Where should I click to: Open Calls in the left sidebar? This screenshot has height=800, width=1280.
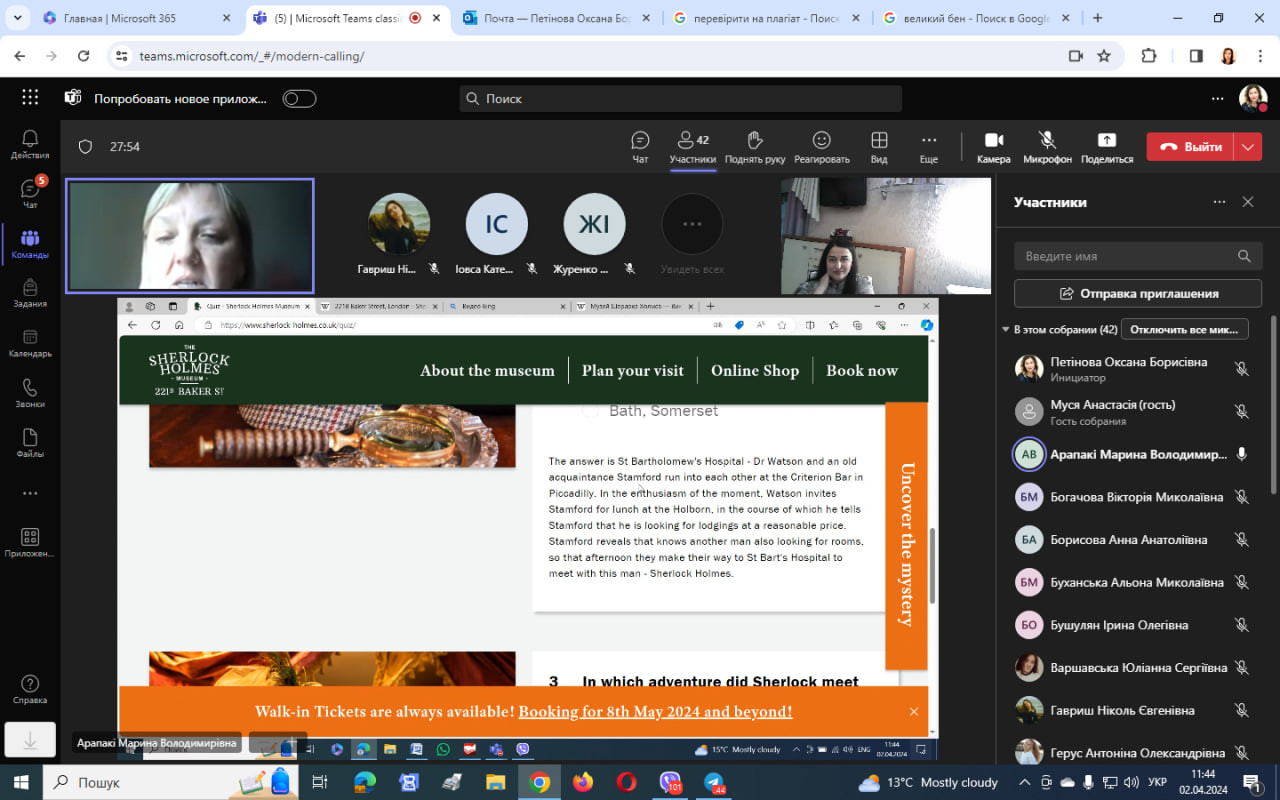[x=30, y=393]
